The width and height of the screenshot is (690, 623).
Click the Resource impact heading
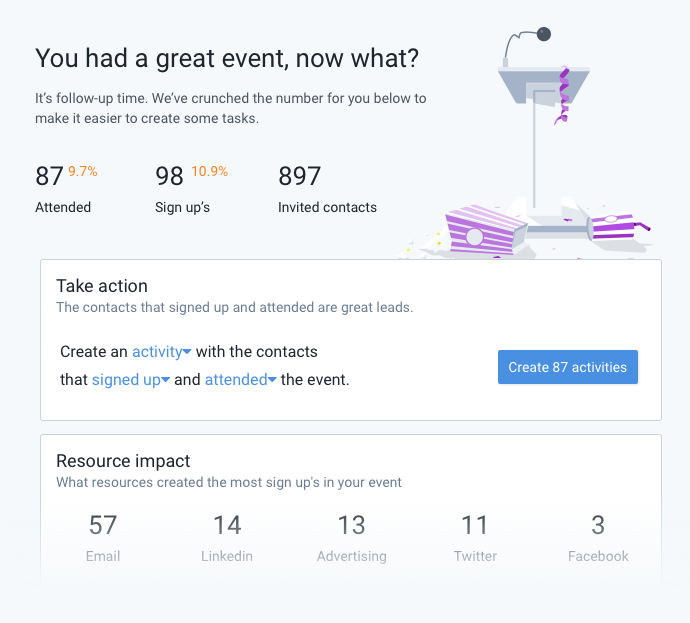(123, 461)
